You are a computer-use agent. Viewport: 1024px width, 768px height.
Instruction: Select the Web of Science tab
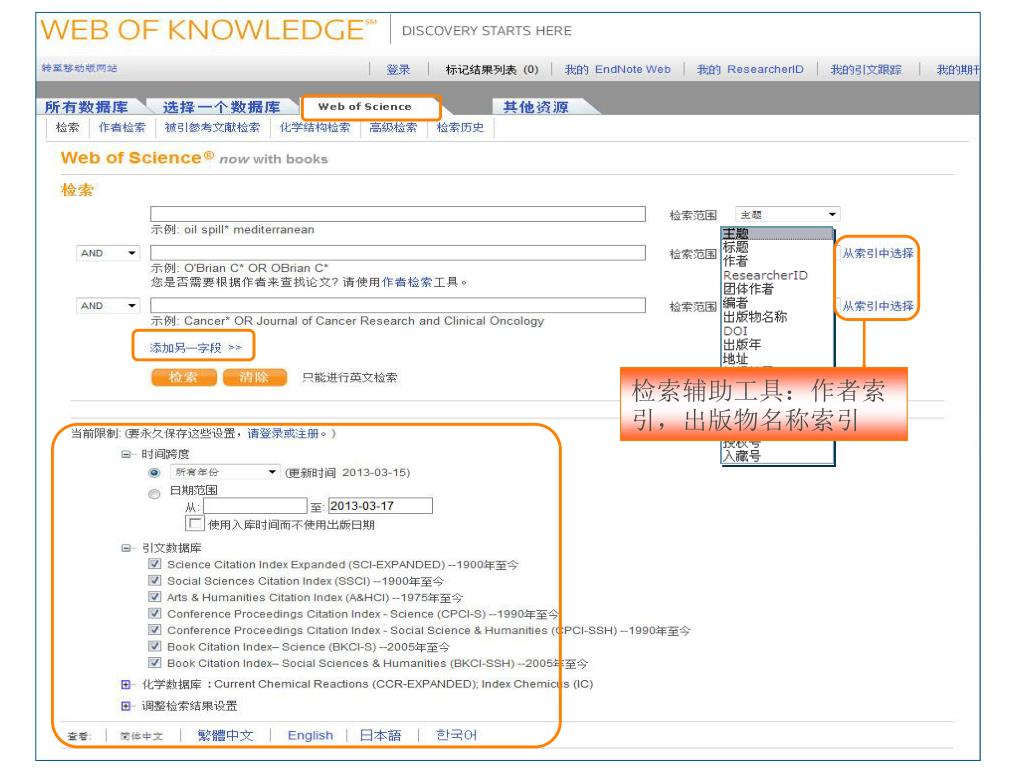364,106
